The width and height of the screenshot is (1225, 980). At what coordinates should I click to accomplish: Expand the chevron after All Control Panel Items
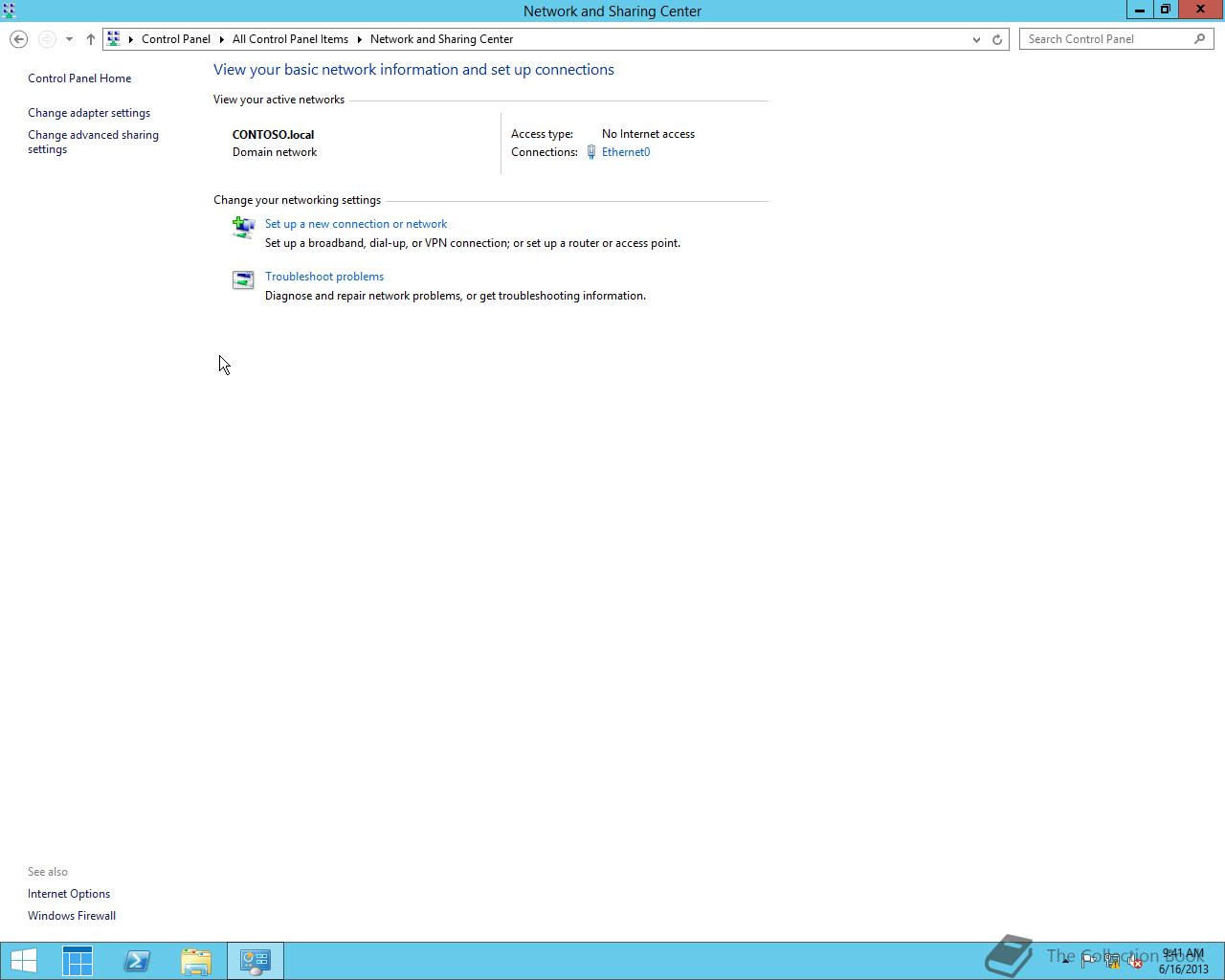pyautogui.click(x=360, y=39)
